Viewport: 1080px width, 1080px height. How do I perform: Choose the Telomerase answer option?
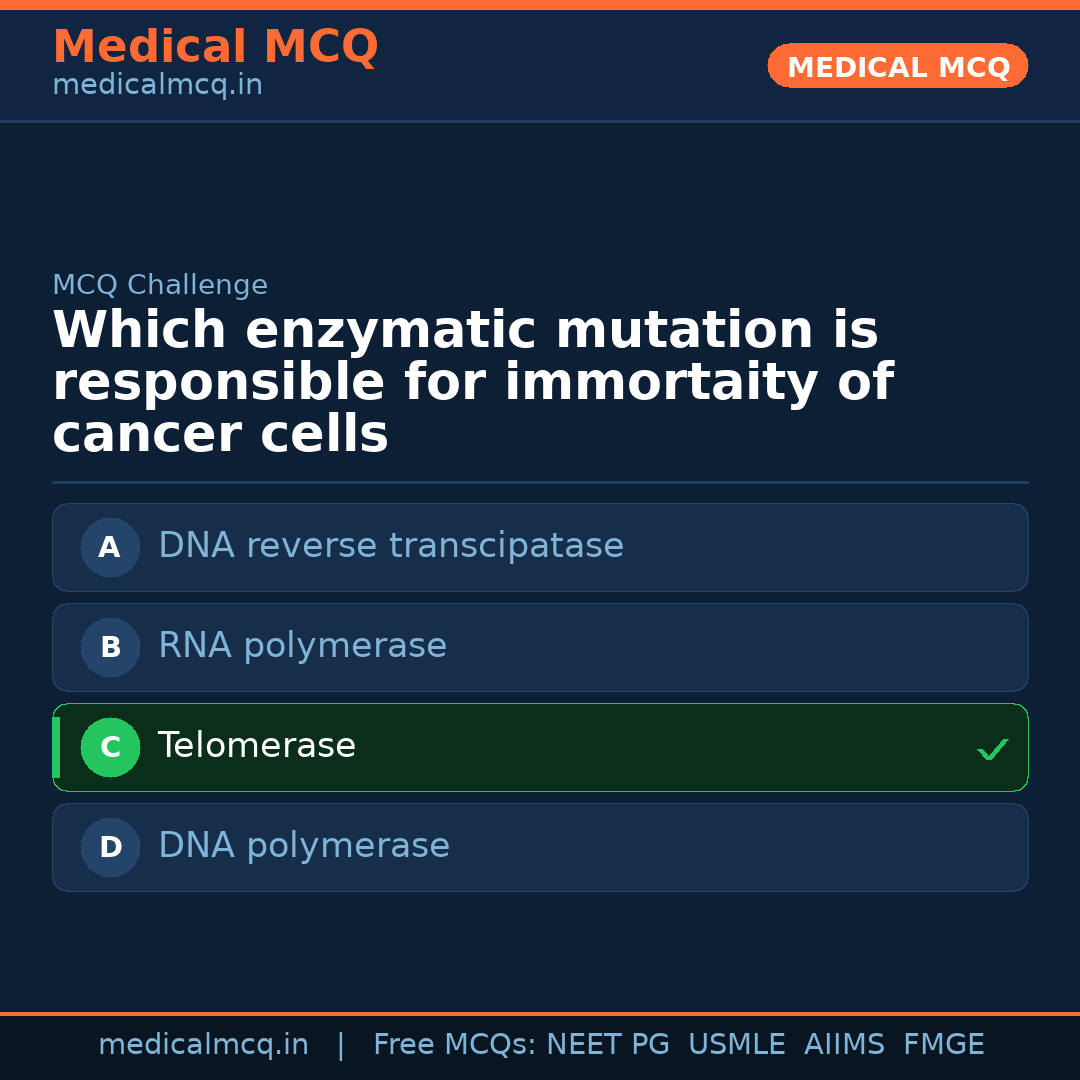tap(257, 746)
